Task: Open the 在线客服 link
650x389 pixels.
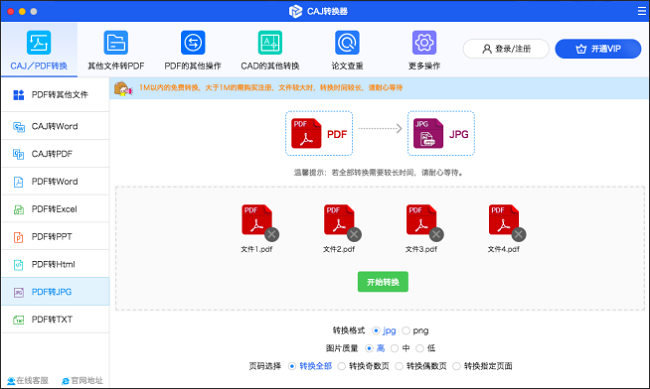Action: click(x=28, y=381)
